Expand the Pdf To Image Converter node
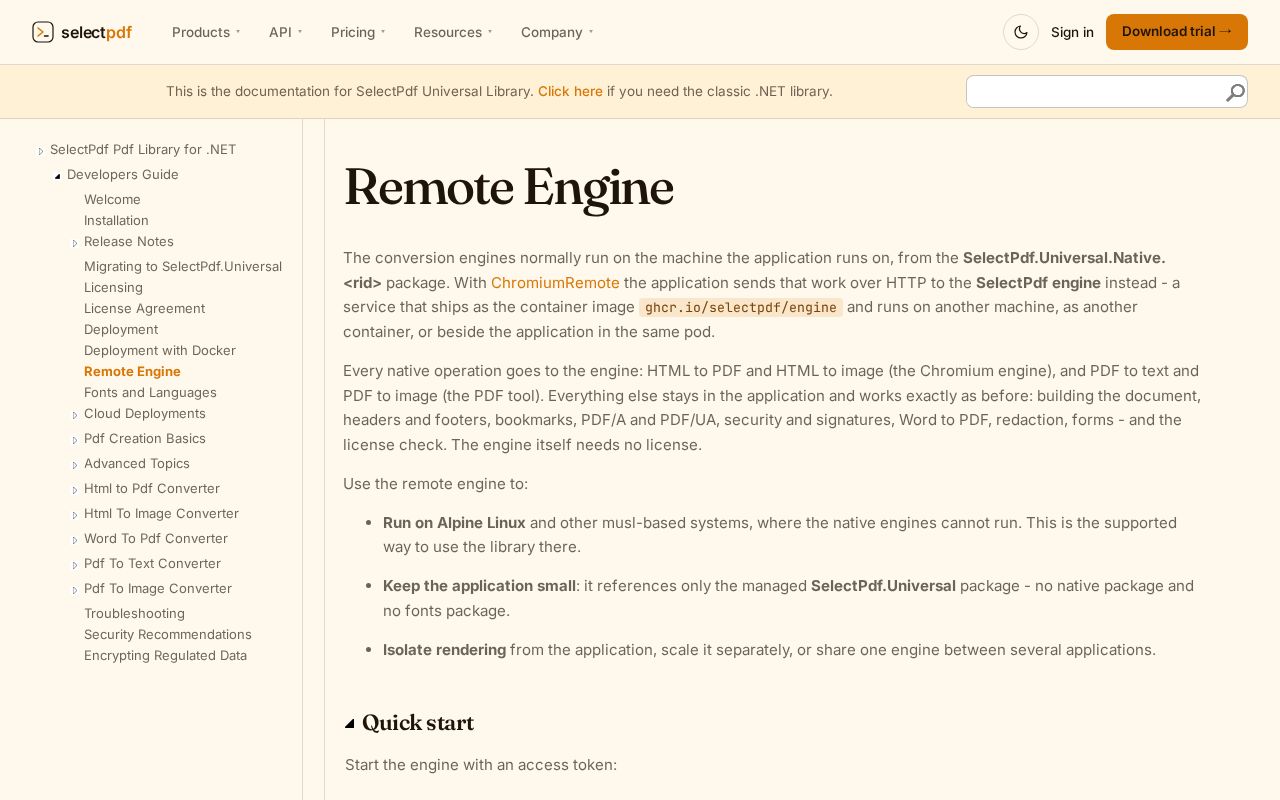This screenshot has width=1280, height=800. pyautogui.click(x=75, y=590)
